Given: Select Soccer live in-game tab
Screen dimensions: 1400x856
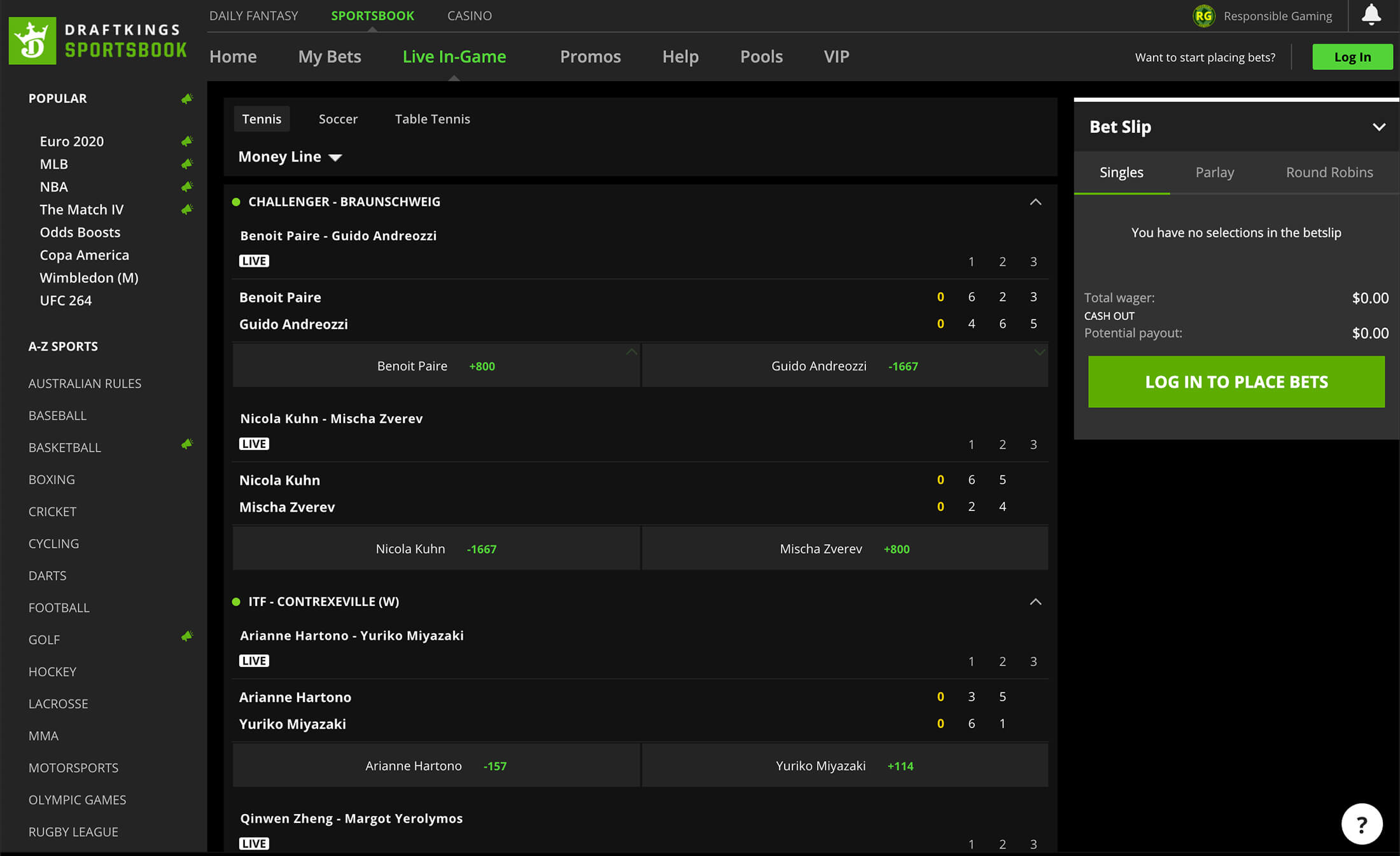Looking at the screenshot, I should click(338, 118).
